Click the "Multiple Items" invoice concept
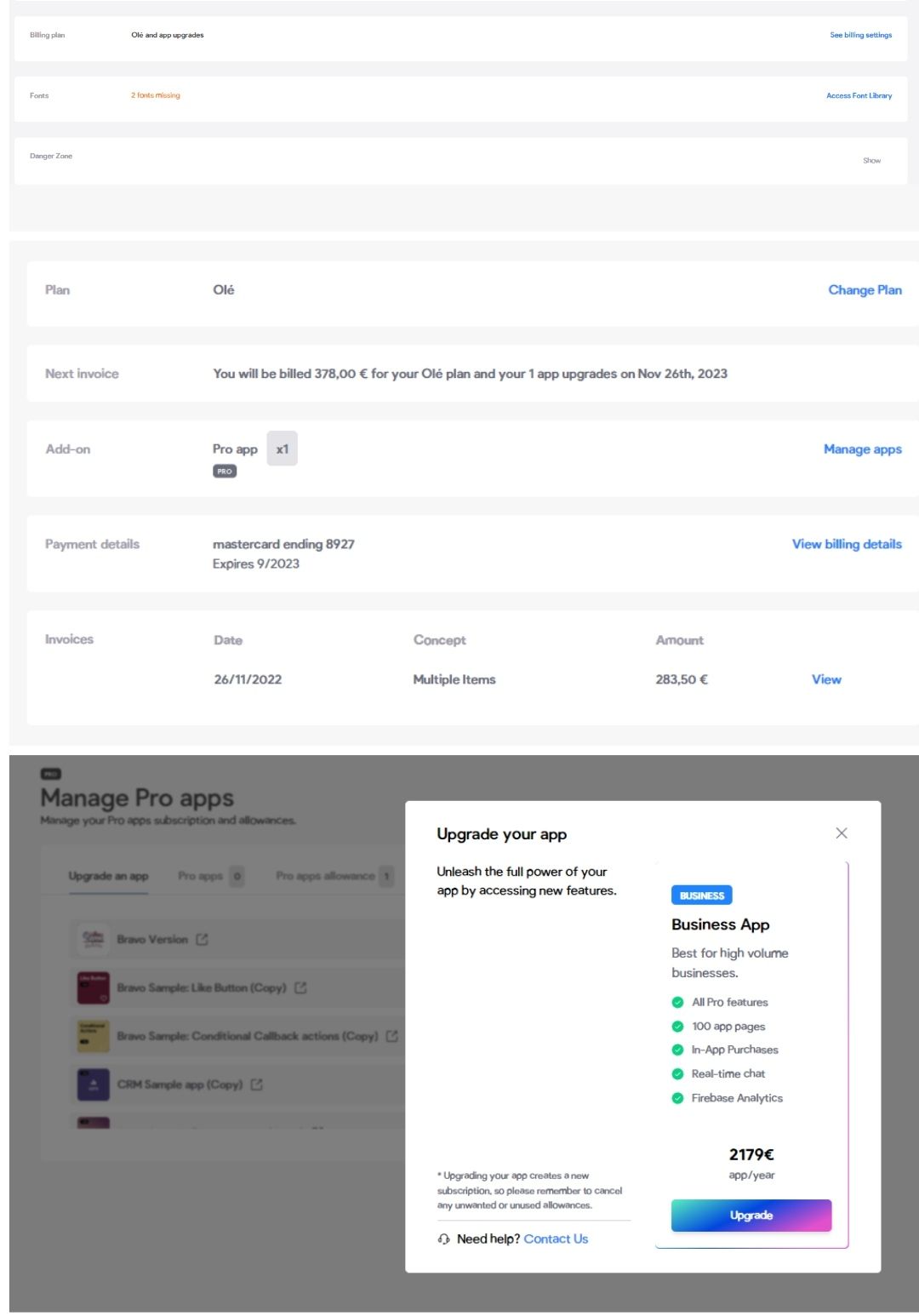The height and width of the screenshot is (1316, 919). 454,680
